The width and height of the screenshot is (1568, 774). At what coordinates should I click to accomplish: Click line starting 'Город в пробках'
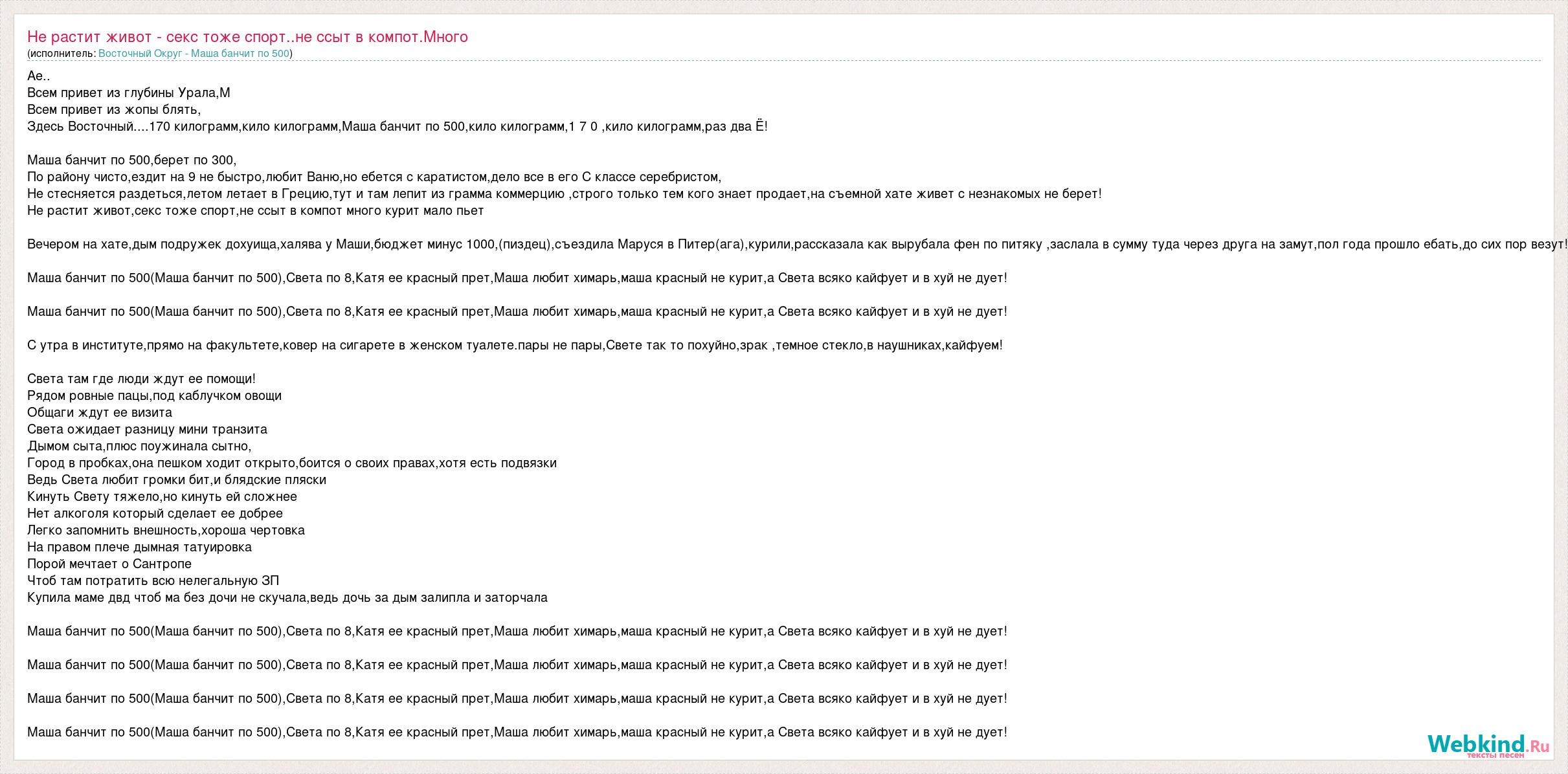[x=292, y=463]
